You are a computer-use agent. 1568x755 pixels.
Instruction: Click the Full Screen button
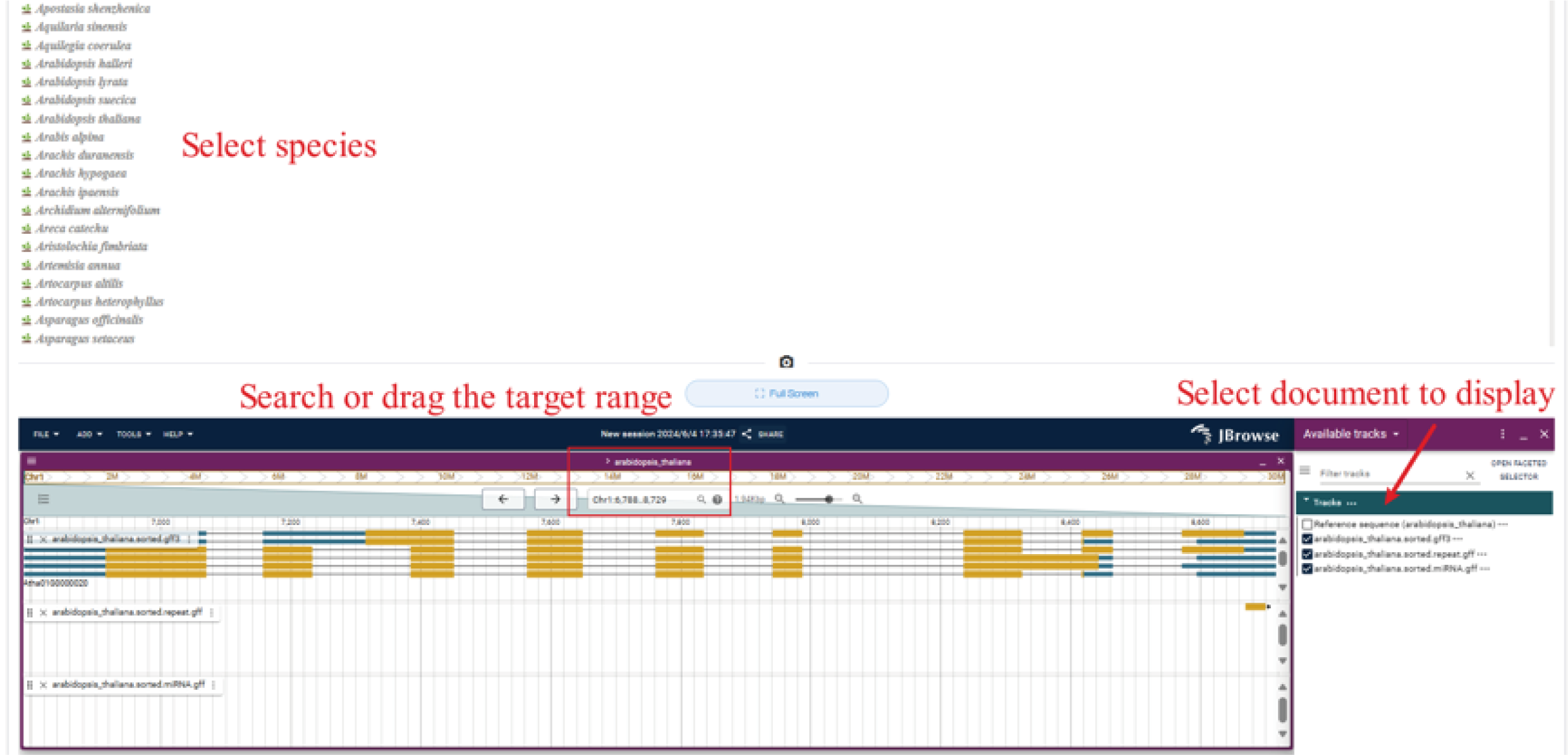tap(786, 394)
